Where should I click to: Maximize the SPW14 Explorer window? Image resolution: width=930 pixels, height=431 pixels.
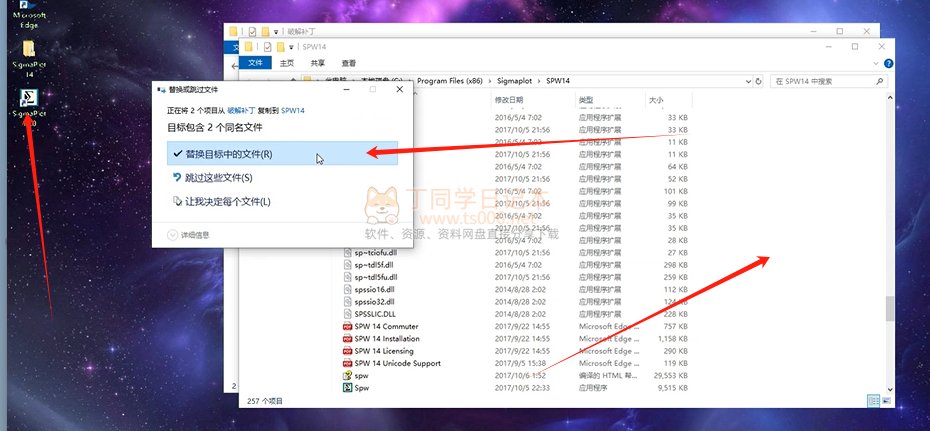(x=855, y=46)
